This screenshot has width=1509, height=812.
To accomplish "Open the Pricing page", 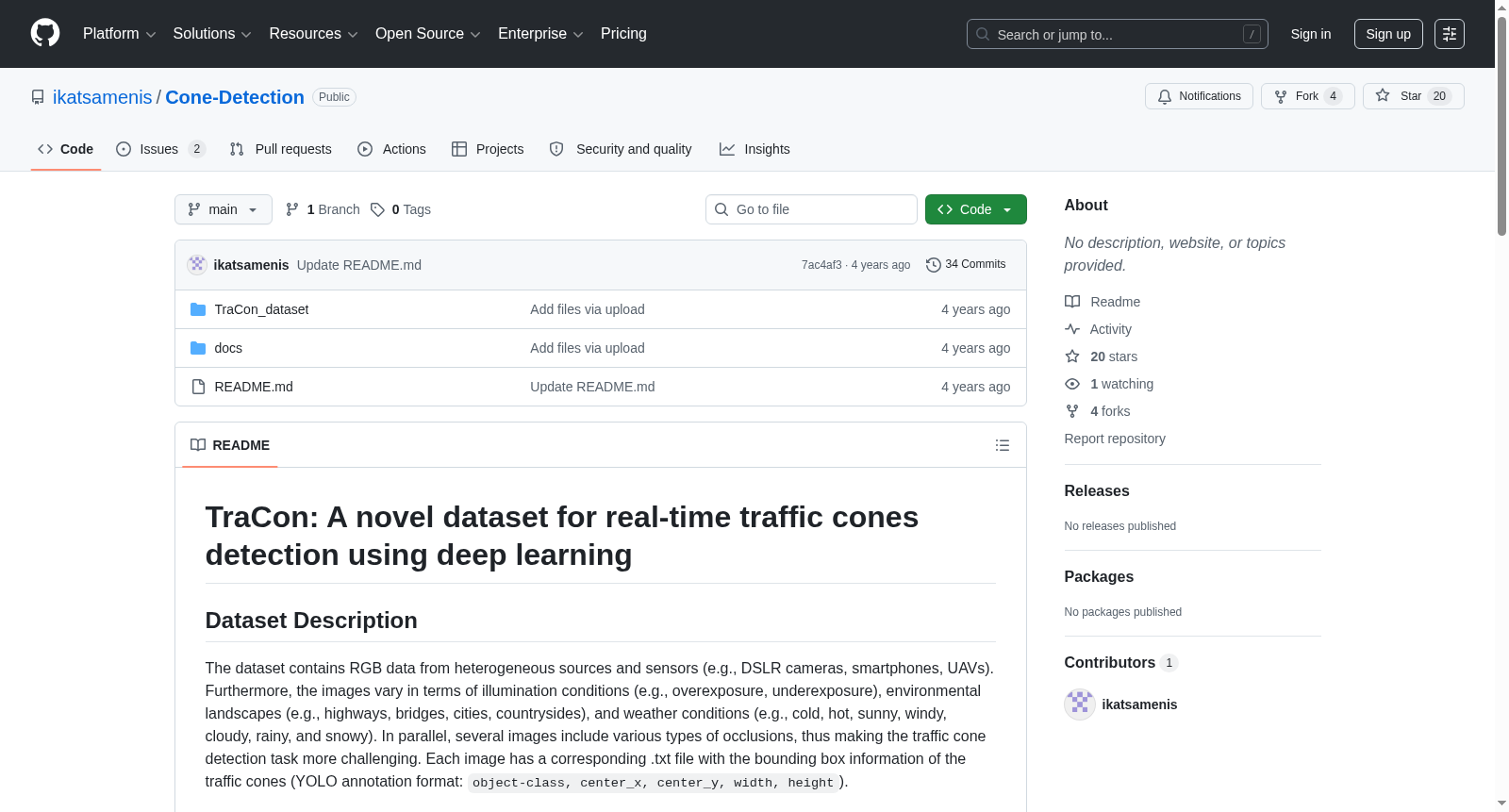I will coord(623,34).
